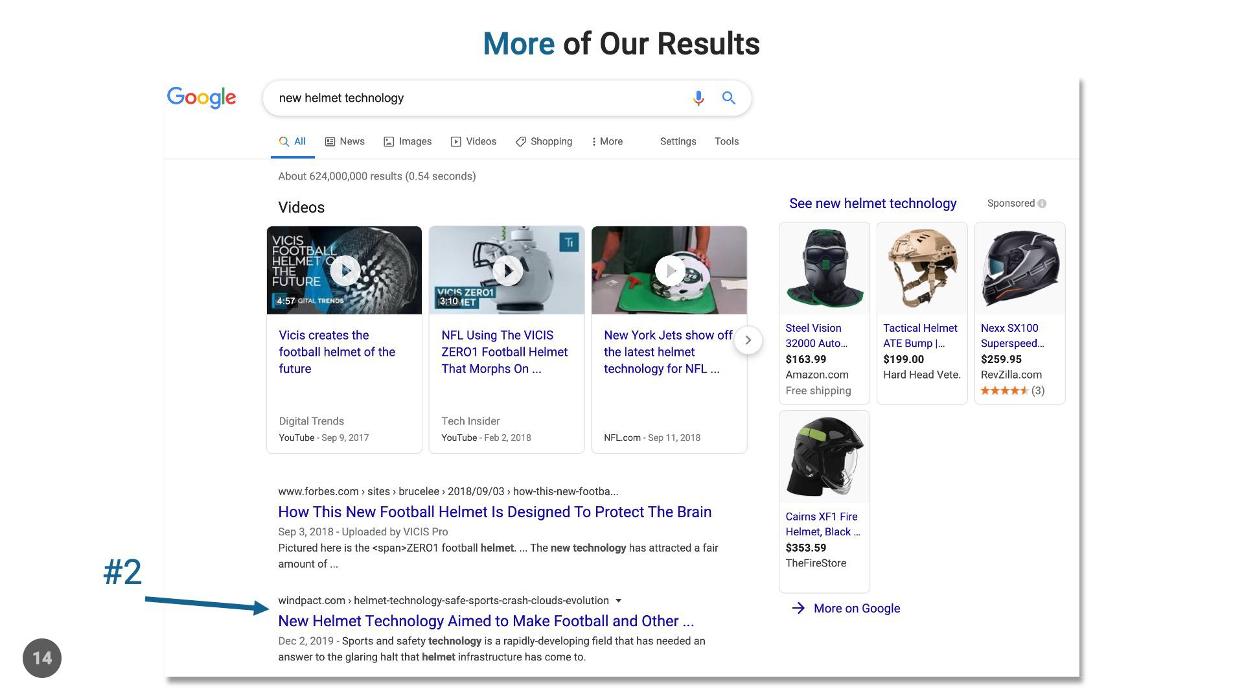
Task: Play the Vicis football helmet of the future video
Action: 345,270
